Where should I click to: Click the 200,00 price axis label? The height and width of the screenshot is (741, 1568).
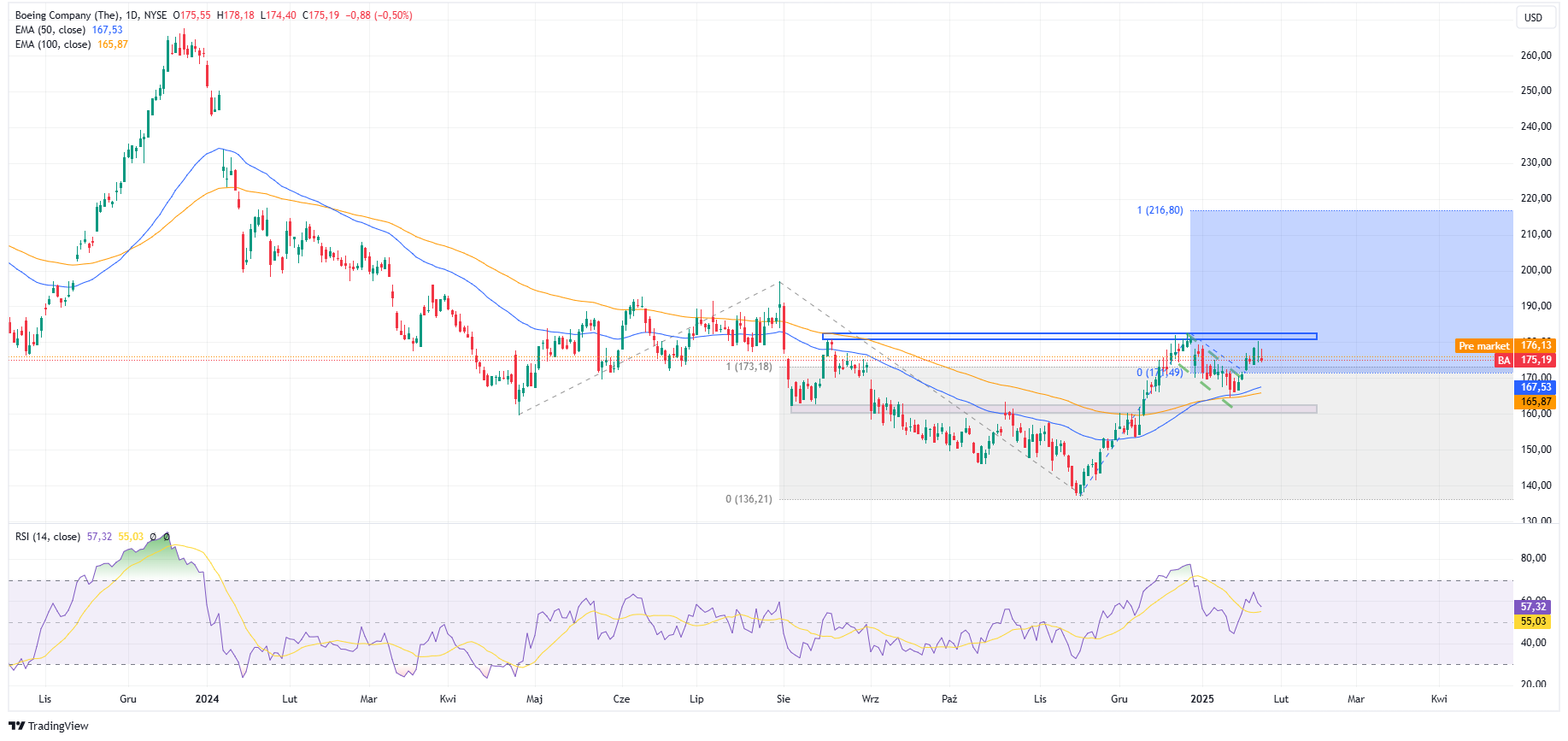(1536, 270)
